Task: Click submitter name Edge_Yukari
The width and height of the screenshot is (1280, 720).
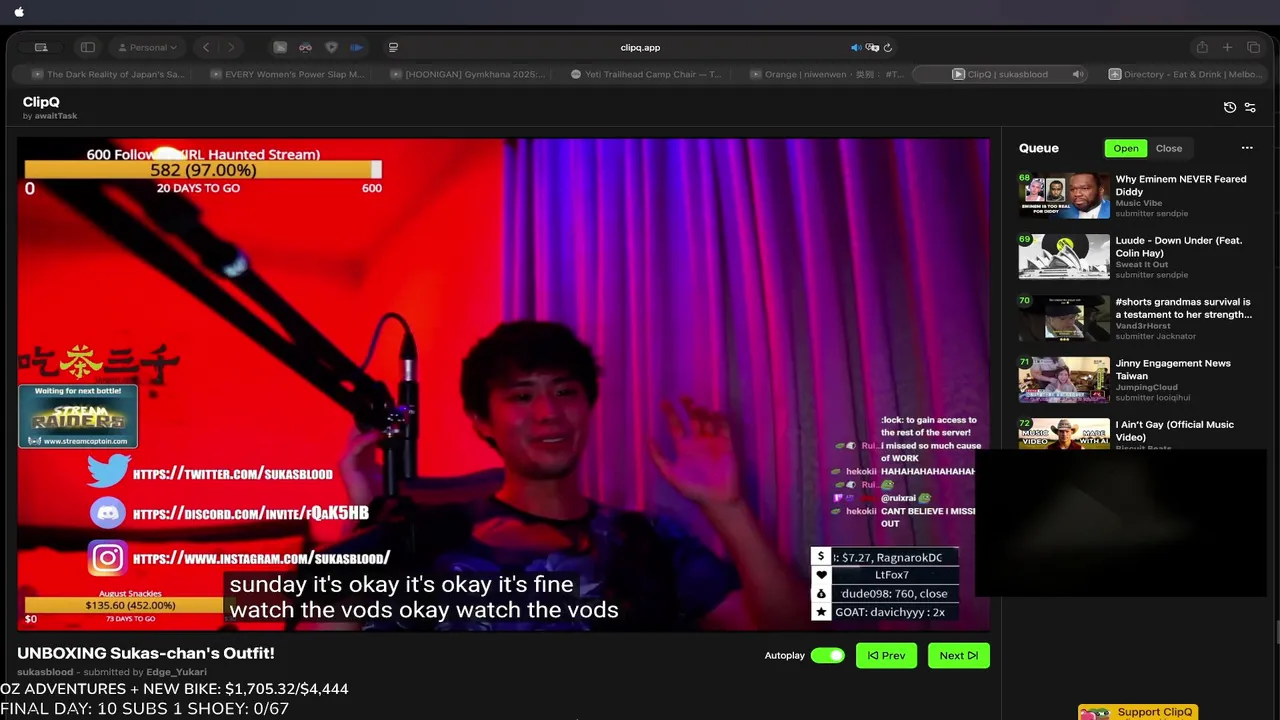Action: [x=176, y=672]
